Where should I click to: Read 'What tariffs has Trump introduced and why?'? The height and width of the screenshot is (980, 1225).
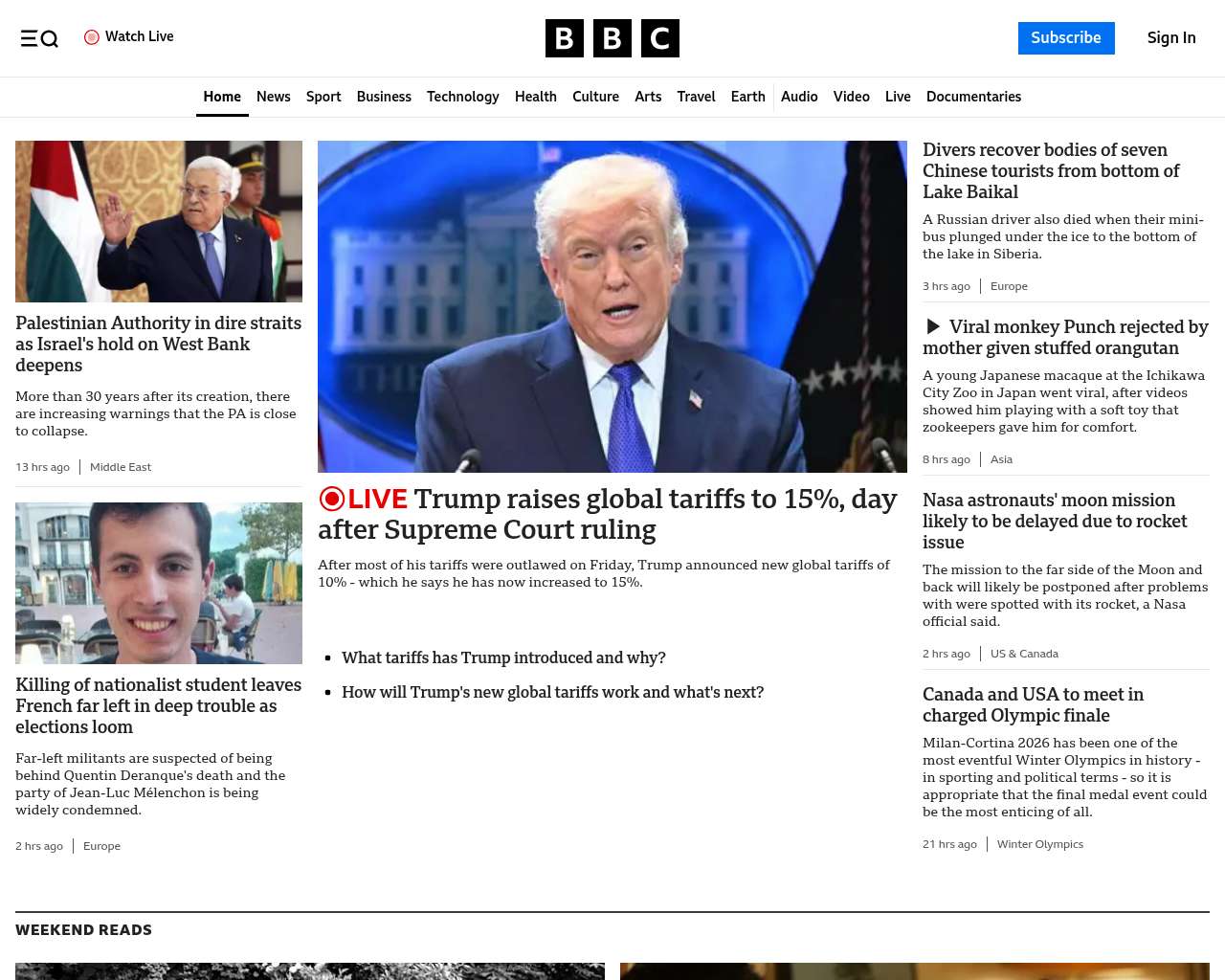[x=503, y=657]
